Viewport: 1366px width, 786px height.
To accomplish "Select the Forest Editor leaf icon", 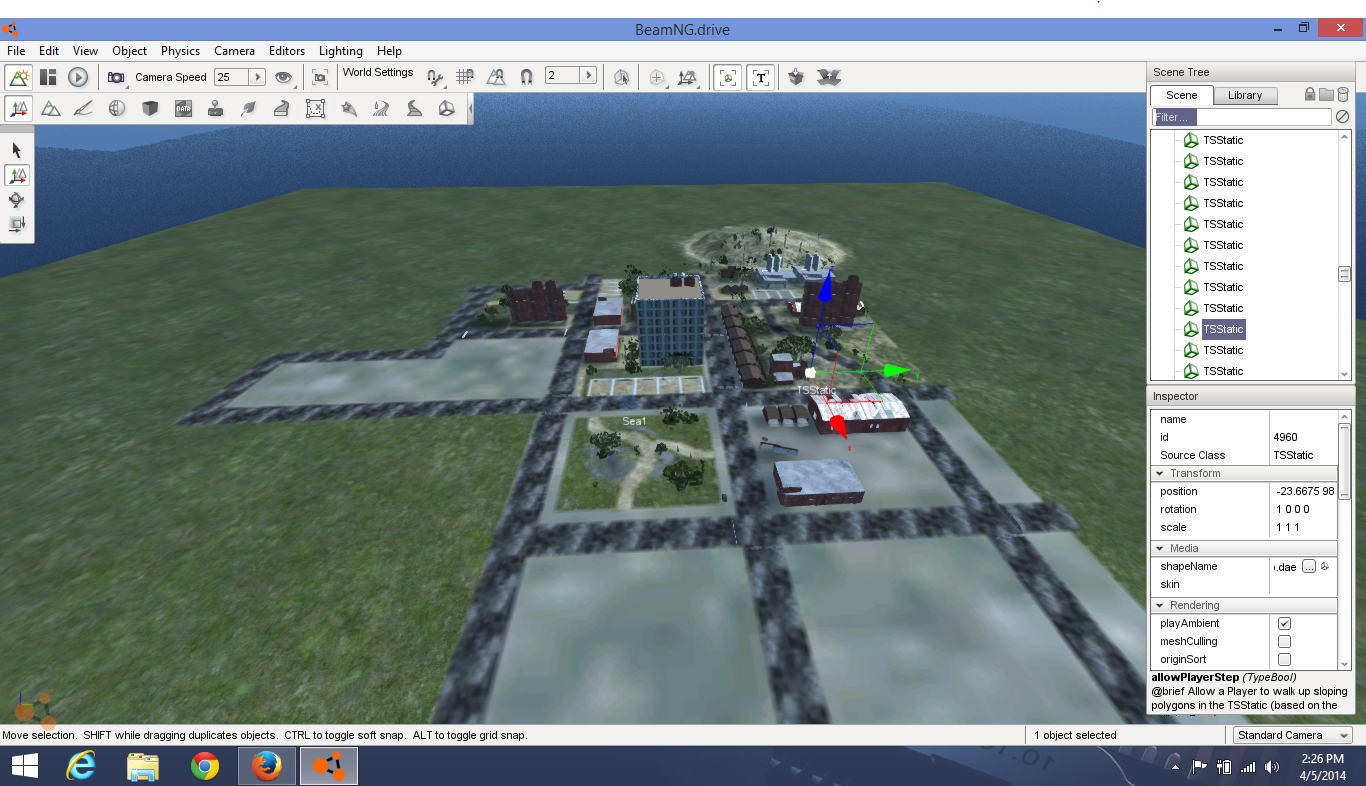I will [x=248, y=109].
